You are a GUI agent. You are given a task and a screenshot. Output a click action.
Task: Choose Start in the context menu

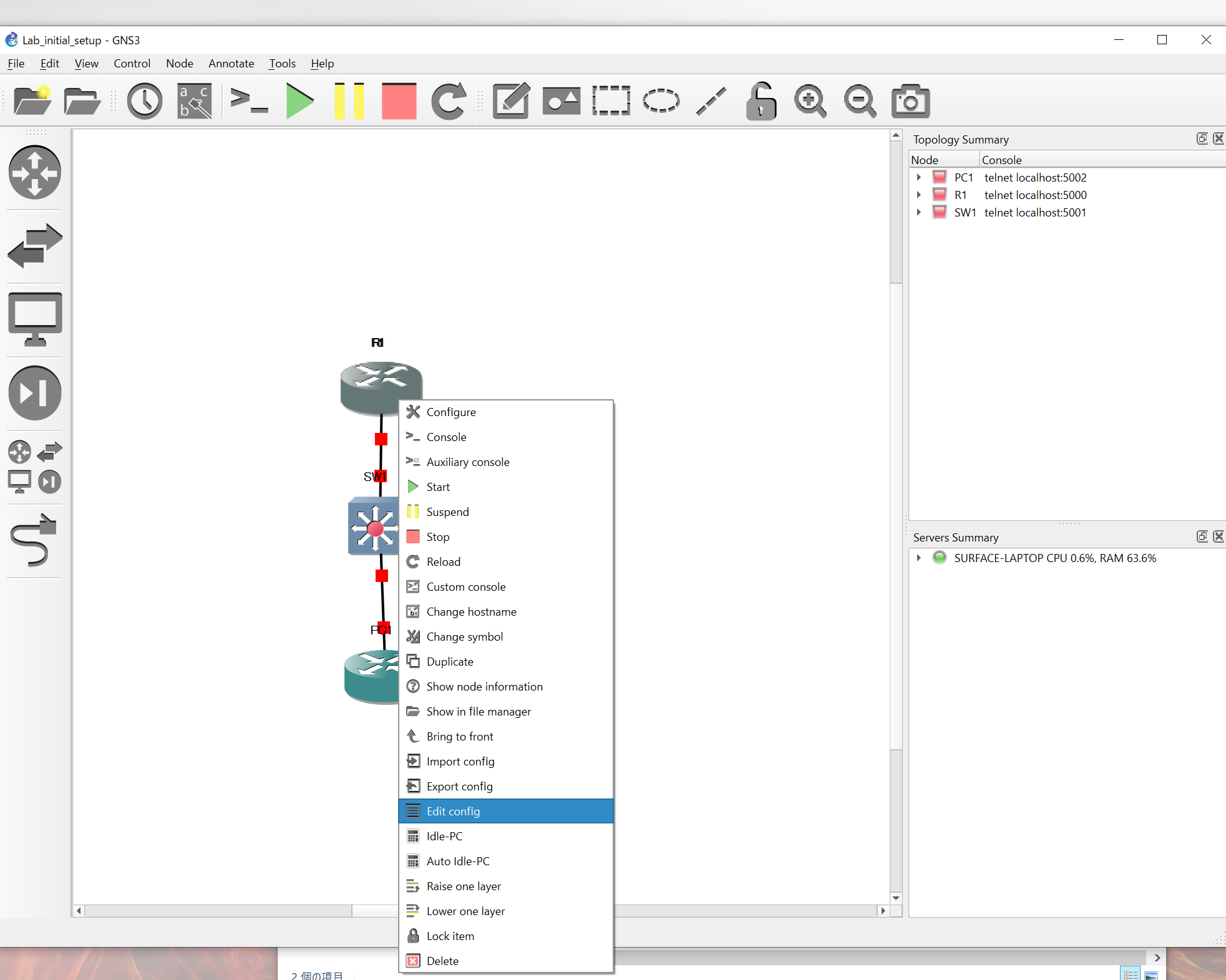[x=506, y=487]
